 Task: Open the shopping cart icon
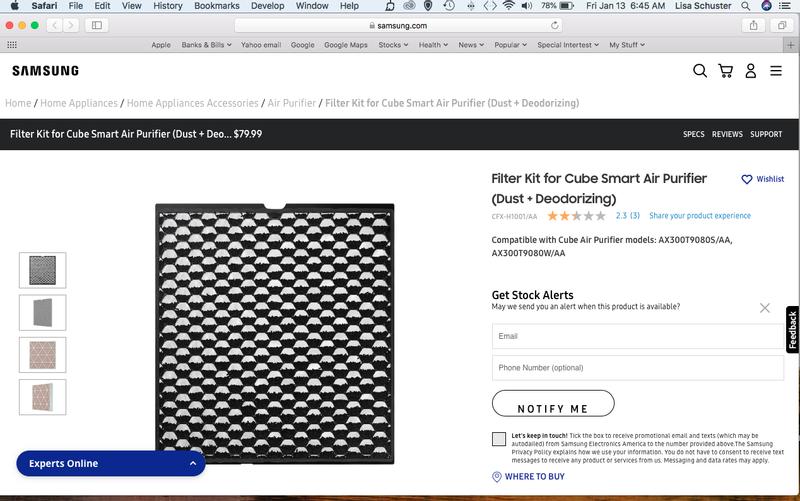pos(725,71)
